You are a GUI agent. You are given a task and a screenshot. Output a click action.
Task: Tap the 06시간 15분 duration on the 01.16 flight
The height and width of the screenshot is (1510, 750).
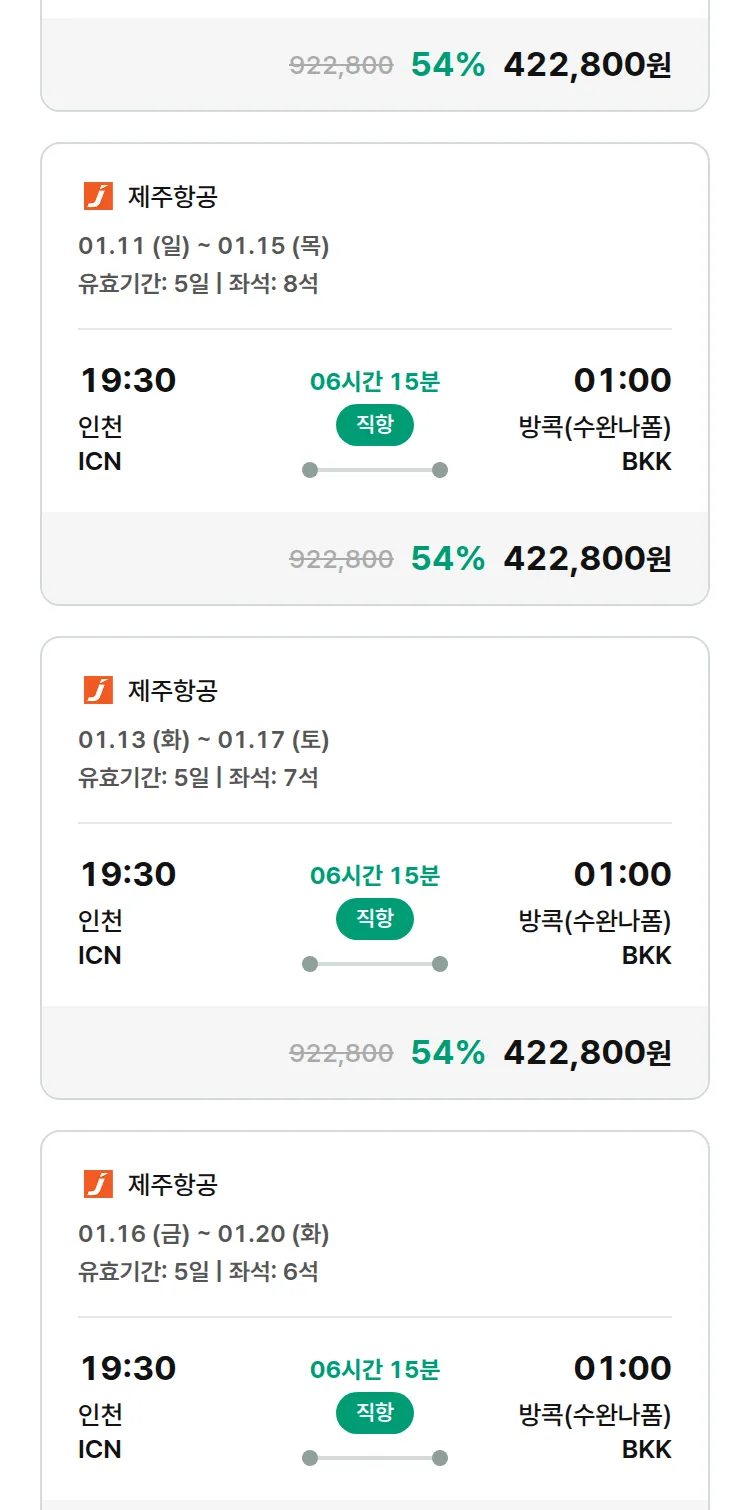coord(375,1369)
